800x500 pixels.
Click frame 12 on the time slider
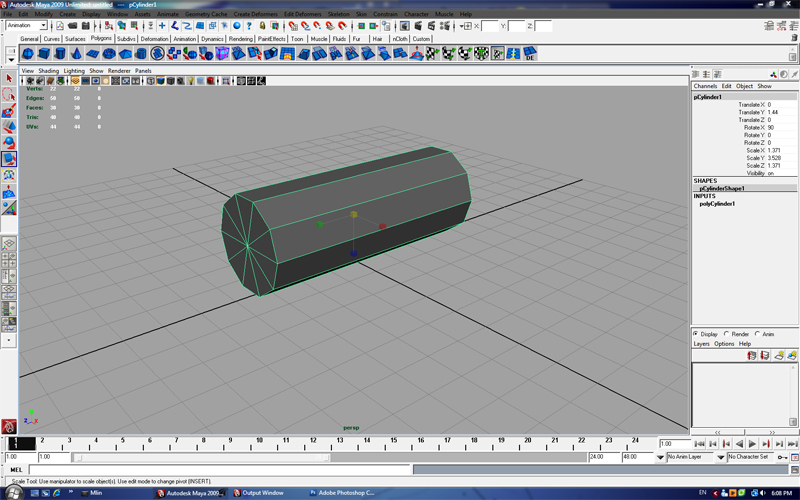click(x=309, y=442)
